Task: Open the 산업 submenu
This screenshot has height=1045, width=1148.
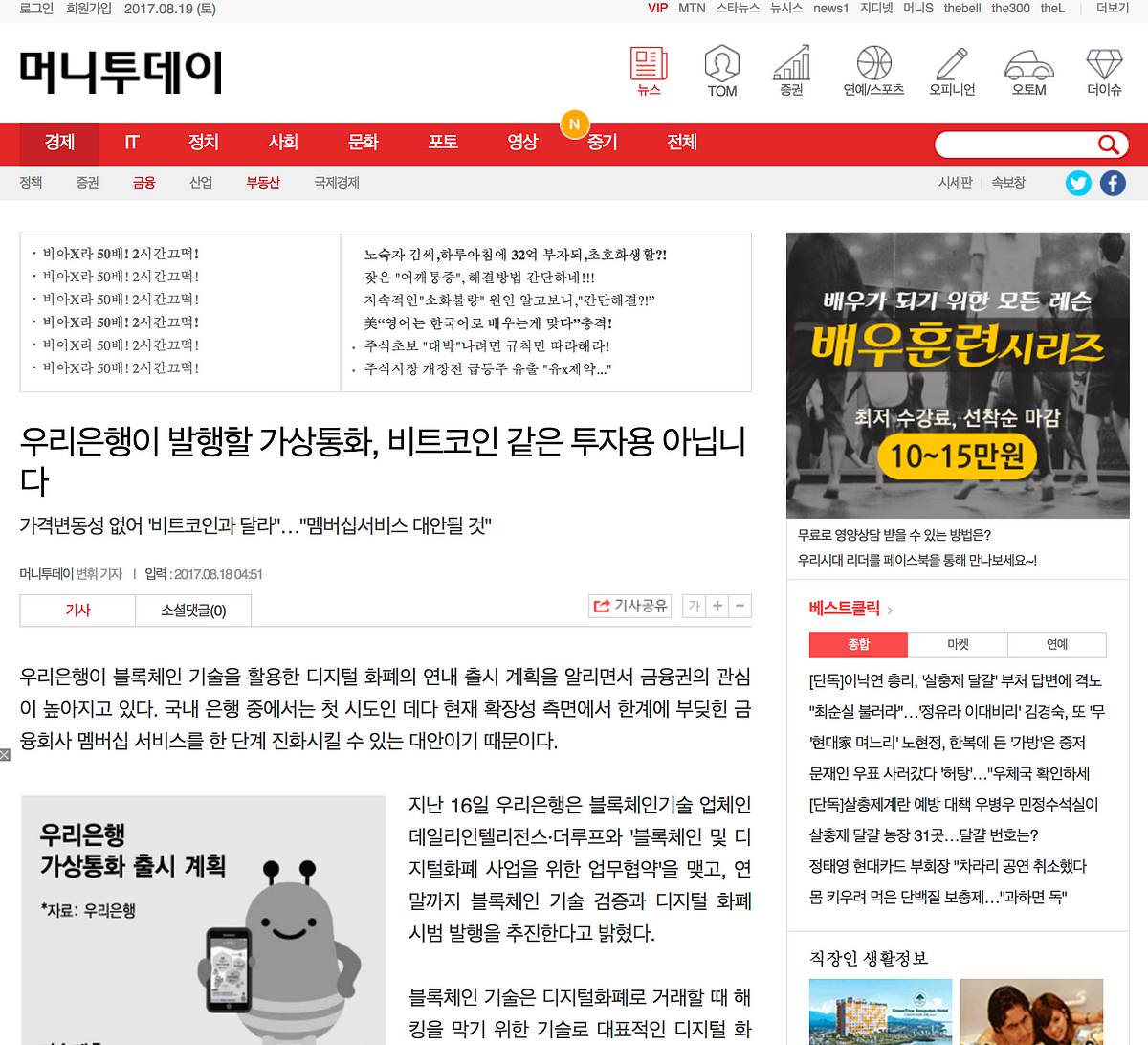Action: click(201, 182)
